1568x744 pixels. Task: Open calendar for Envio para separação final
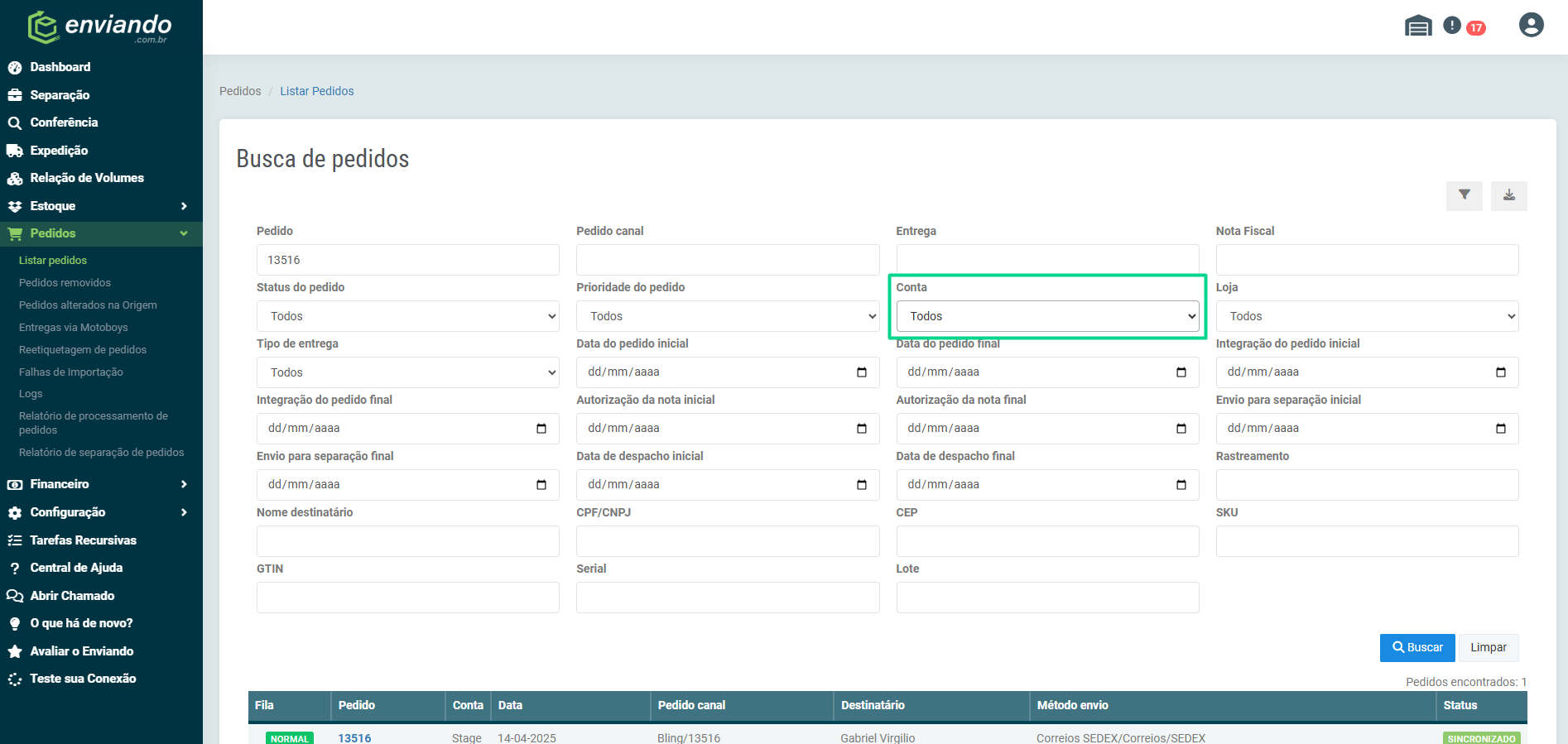[541, 485]
